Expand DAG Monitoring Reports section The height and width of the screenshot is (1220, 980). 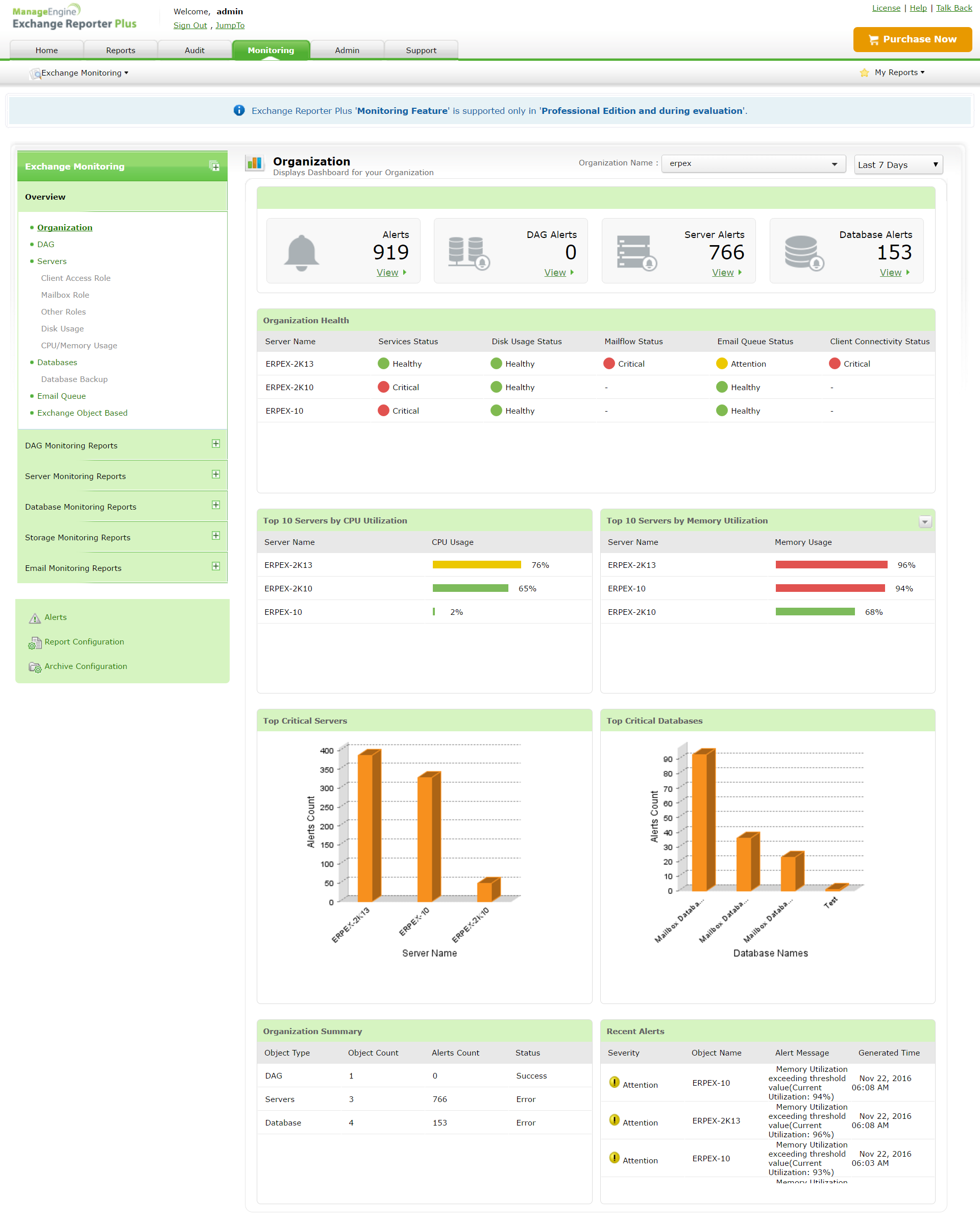click(215, 444)
